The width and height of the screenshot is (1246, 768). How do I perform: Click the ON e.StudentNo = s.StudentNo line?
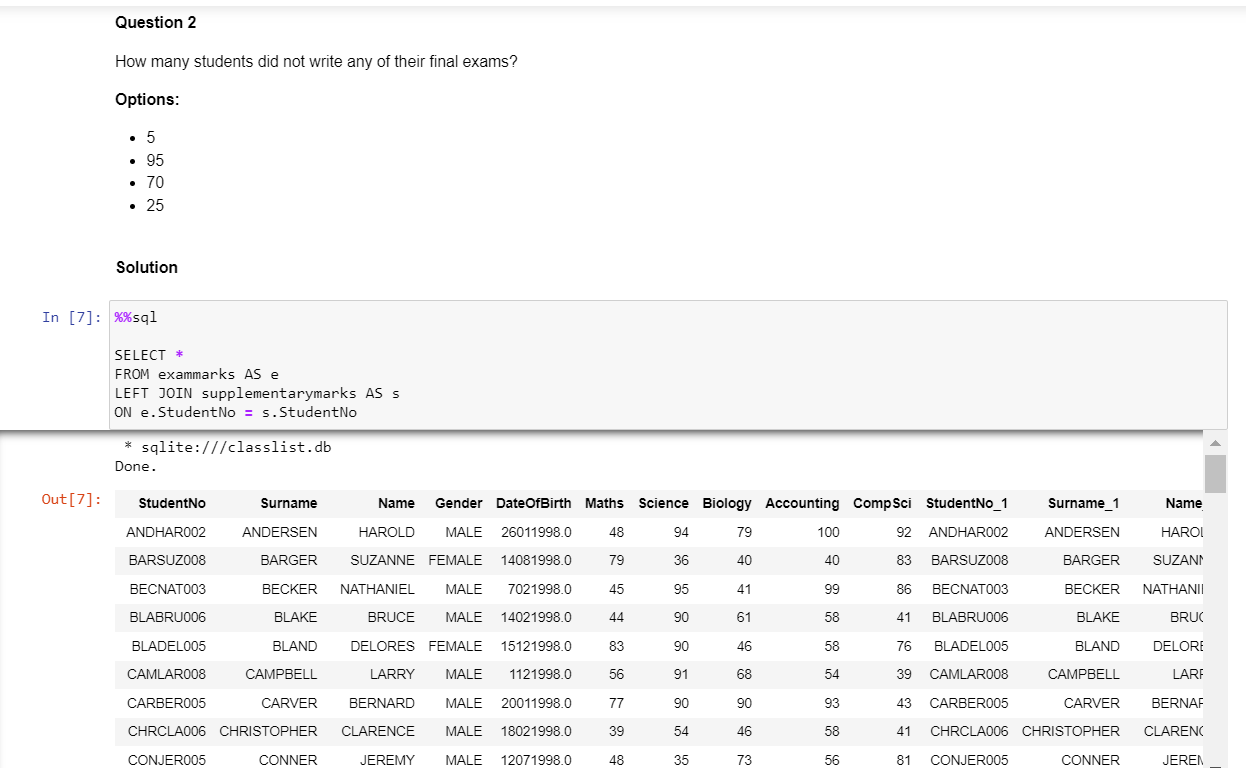tap(236, 412)
